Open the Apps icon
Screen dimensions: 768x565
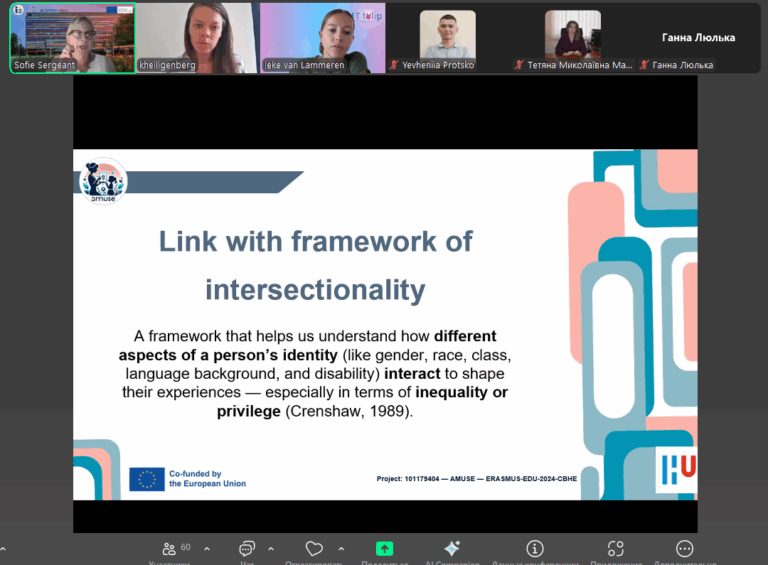coord(616,549)
